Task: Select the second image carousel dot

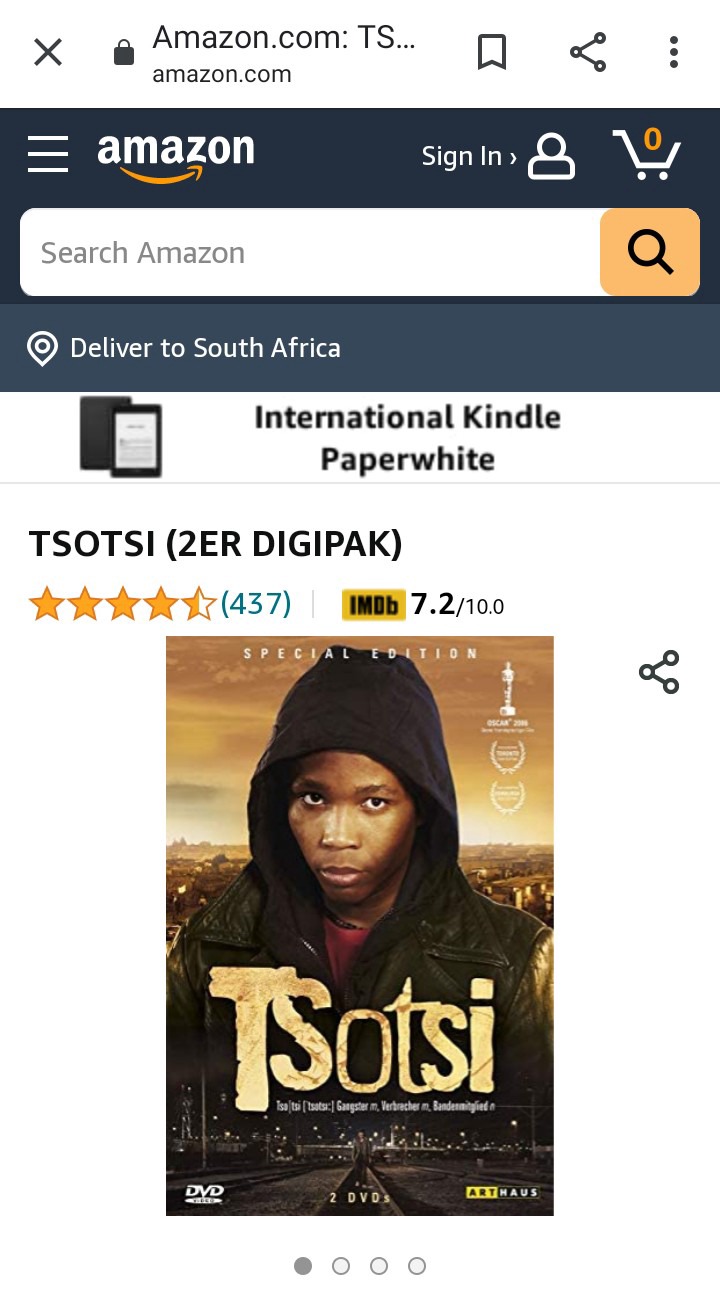Action: pos(341,1266)
